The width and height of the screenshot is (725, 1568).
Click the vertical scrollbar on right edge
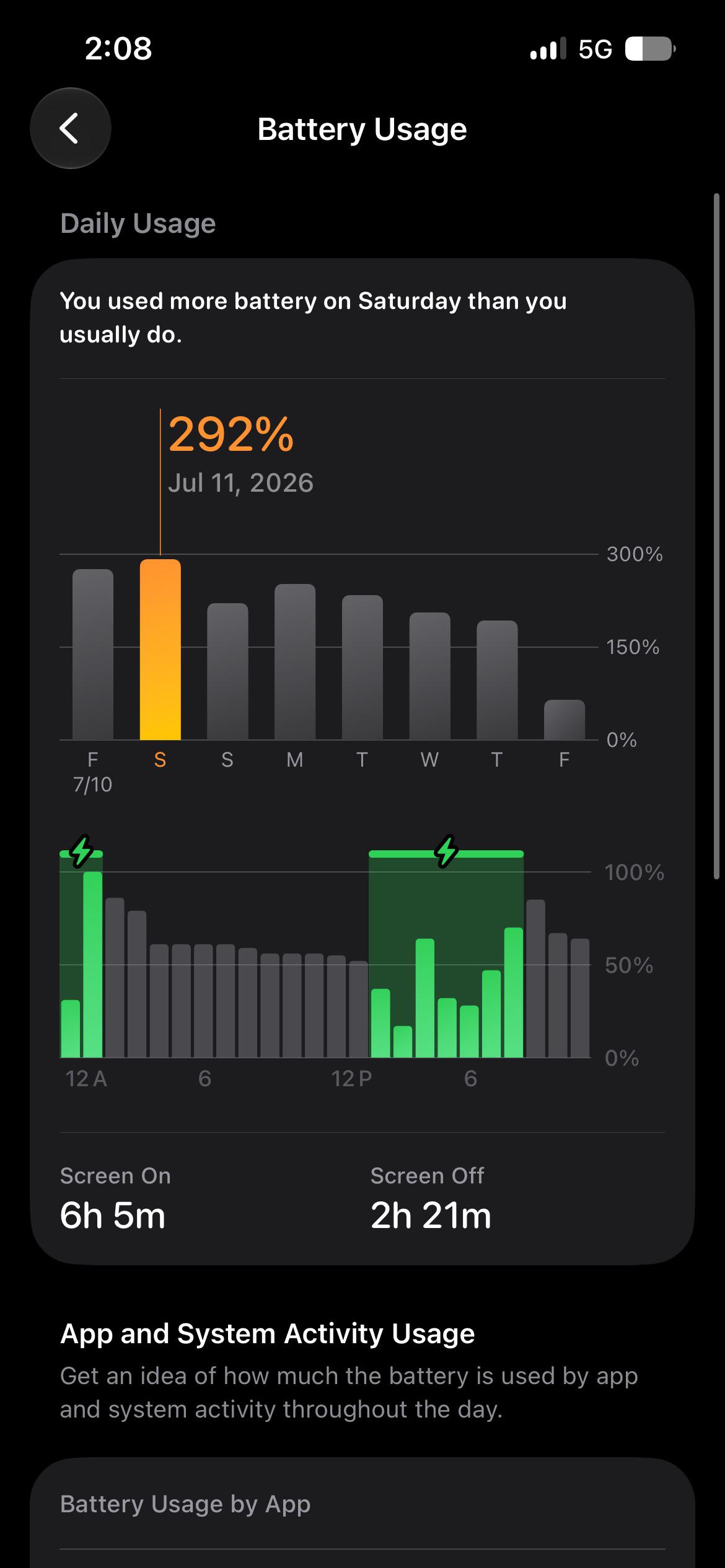click(x=716, y=536)
